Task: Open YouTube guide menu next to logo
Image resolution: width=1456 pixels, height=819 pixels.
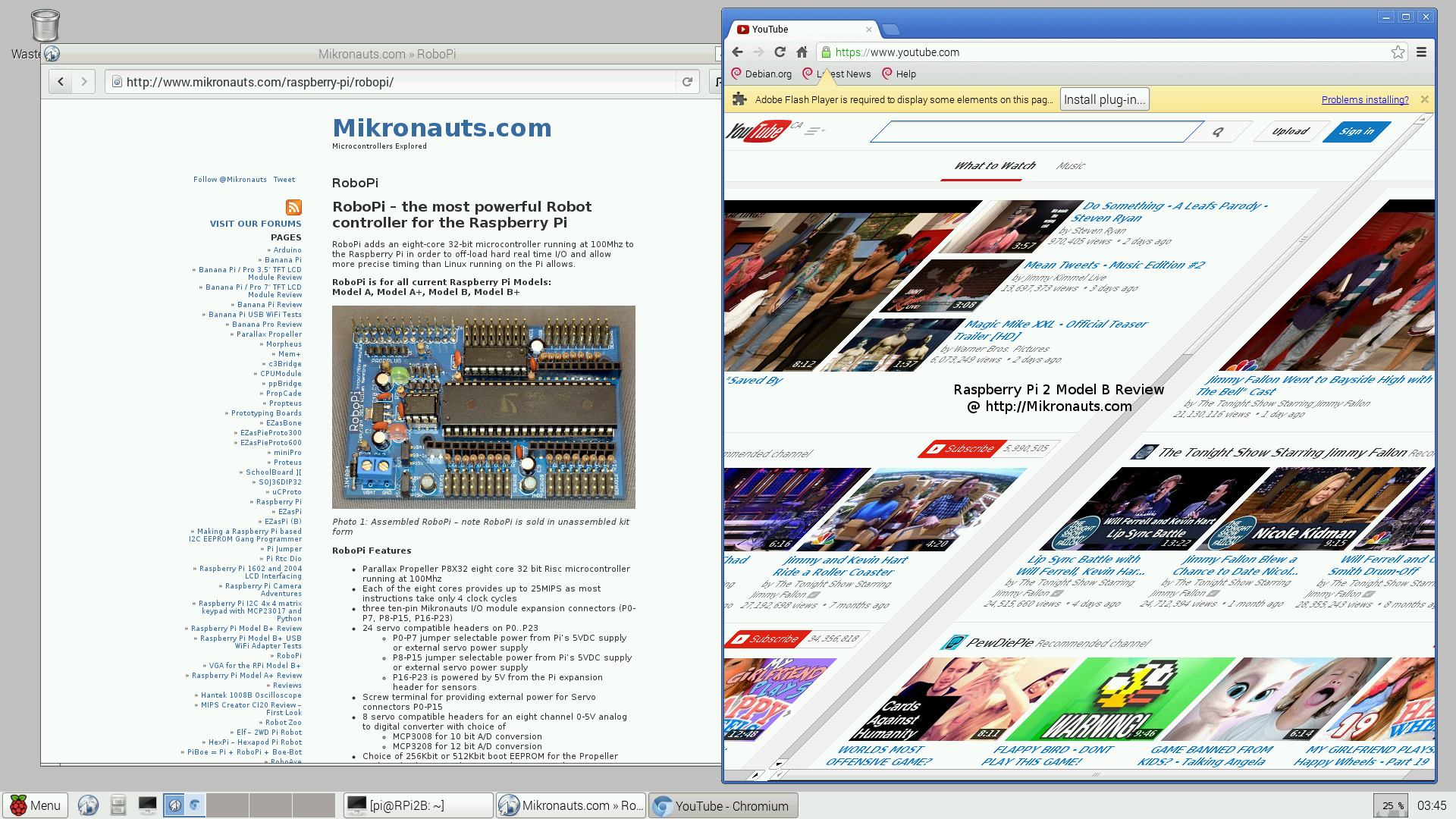Action: click(x=814, y=131)
